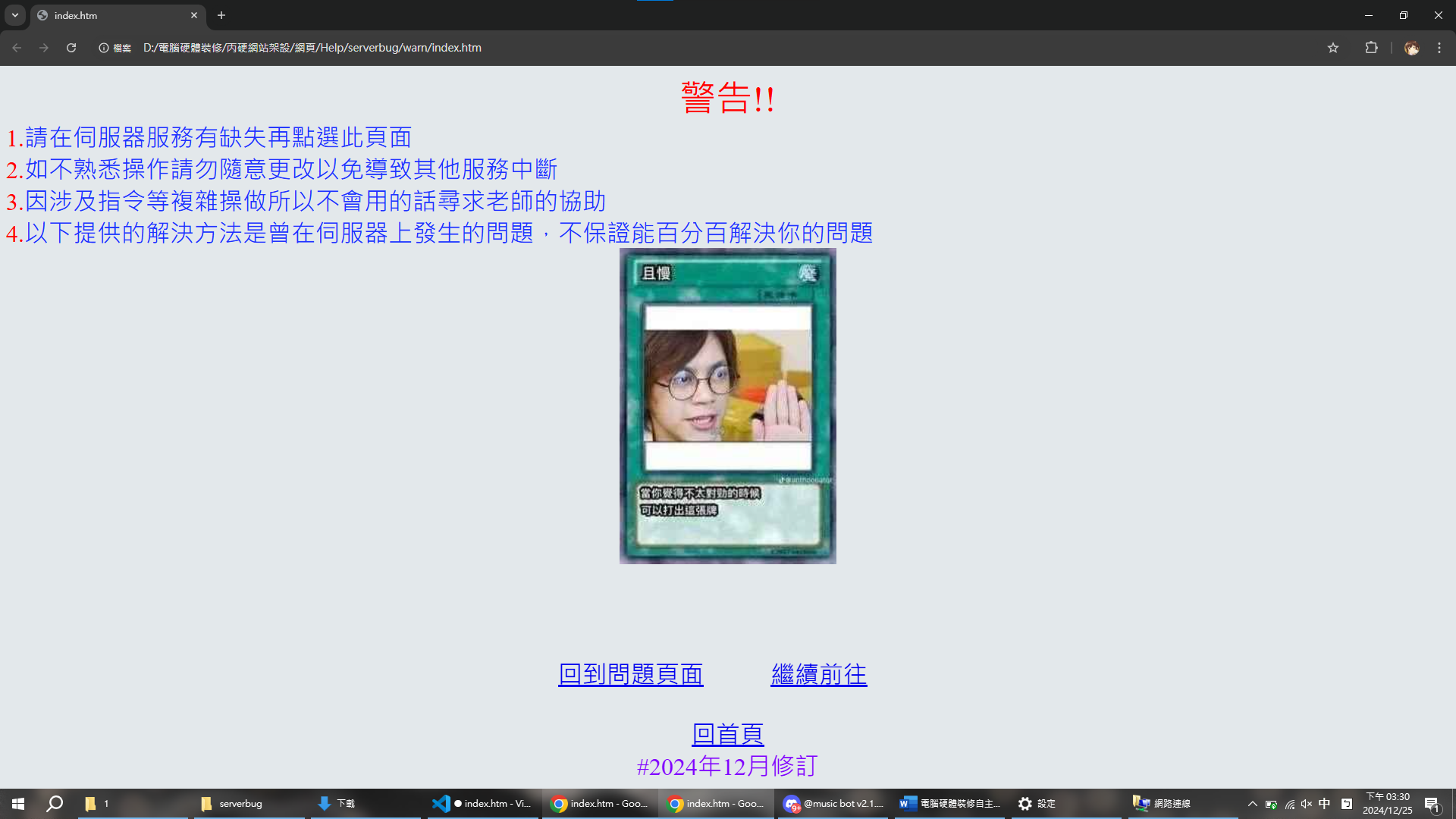Open the tab search dropdown arrow

click(x=15, y=15)
